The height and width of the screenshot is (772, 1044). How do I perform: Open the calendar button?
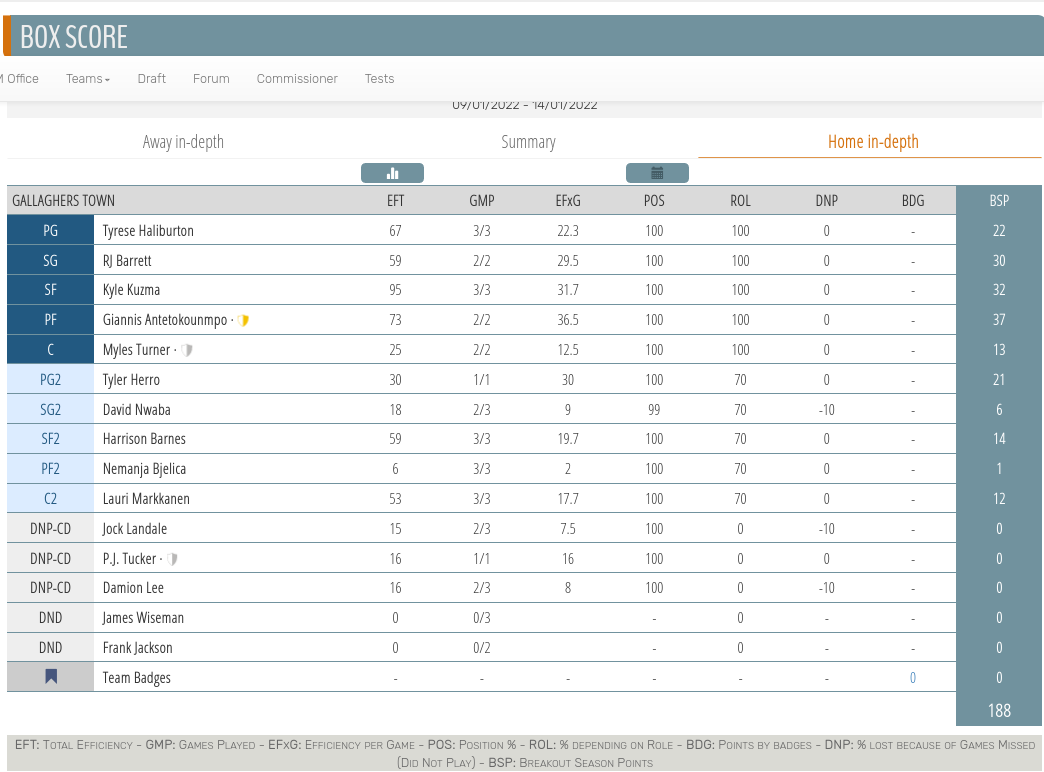click(x=657, y=173)
